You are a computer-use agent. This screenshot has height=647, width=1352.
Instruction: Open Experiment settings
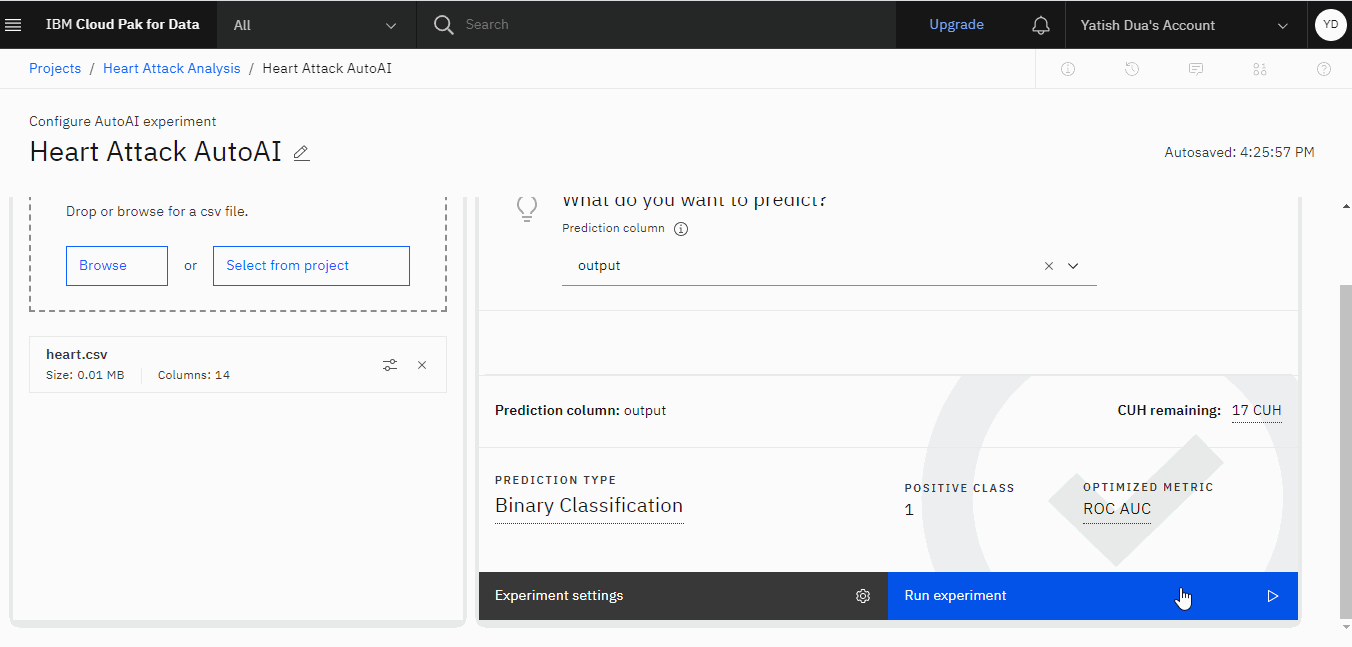click(683, 596)
